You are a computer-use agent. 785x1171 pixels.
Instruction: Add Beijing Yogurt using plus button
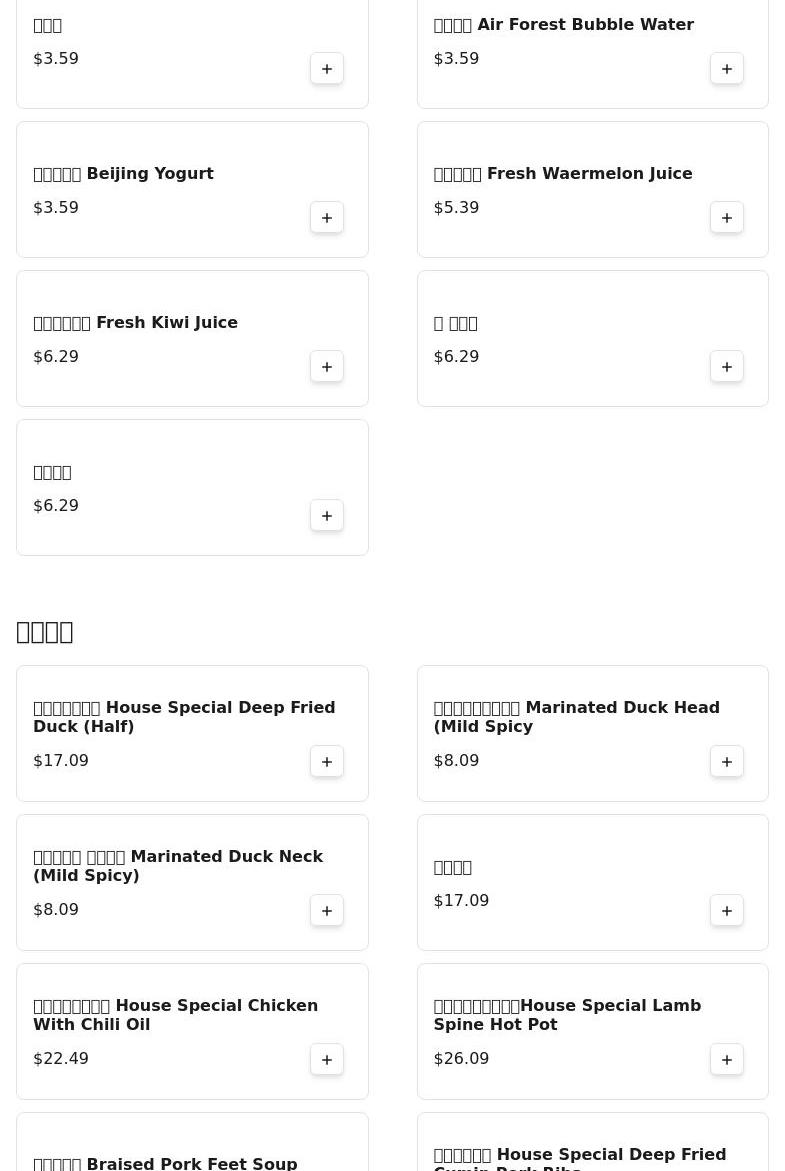point(327,218)
